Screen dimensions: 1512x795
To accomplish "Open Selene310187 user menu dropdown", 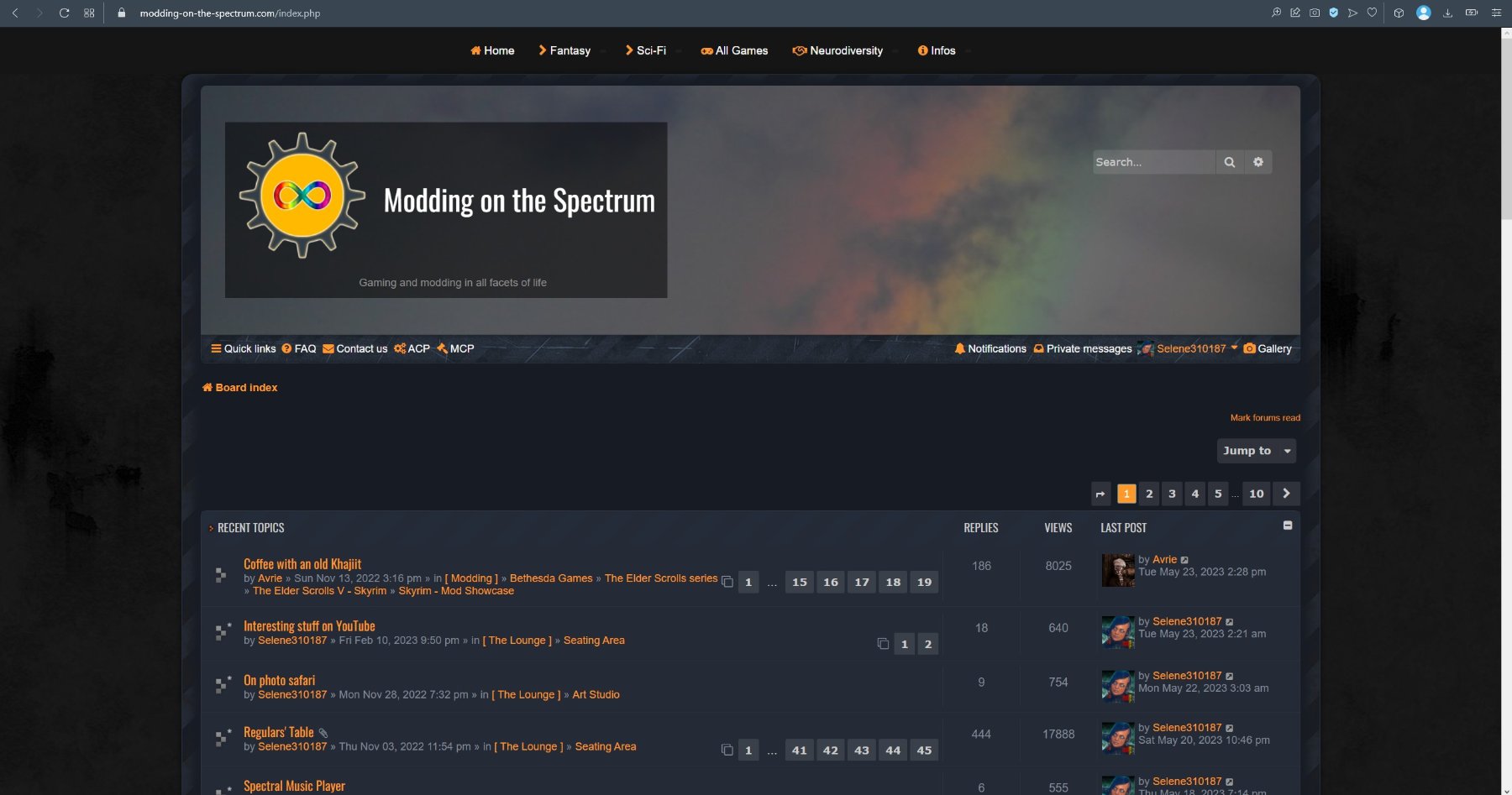I will (1234, 348).
